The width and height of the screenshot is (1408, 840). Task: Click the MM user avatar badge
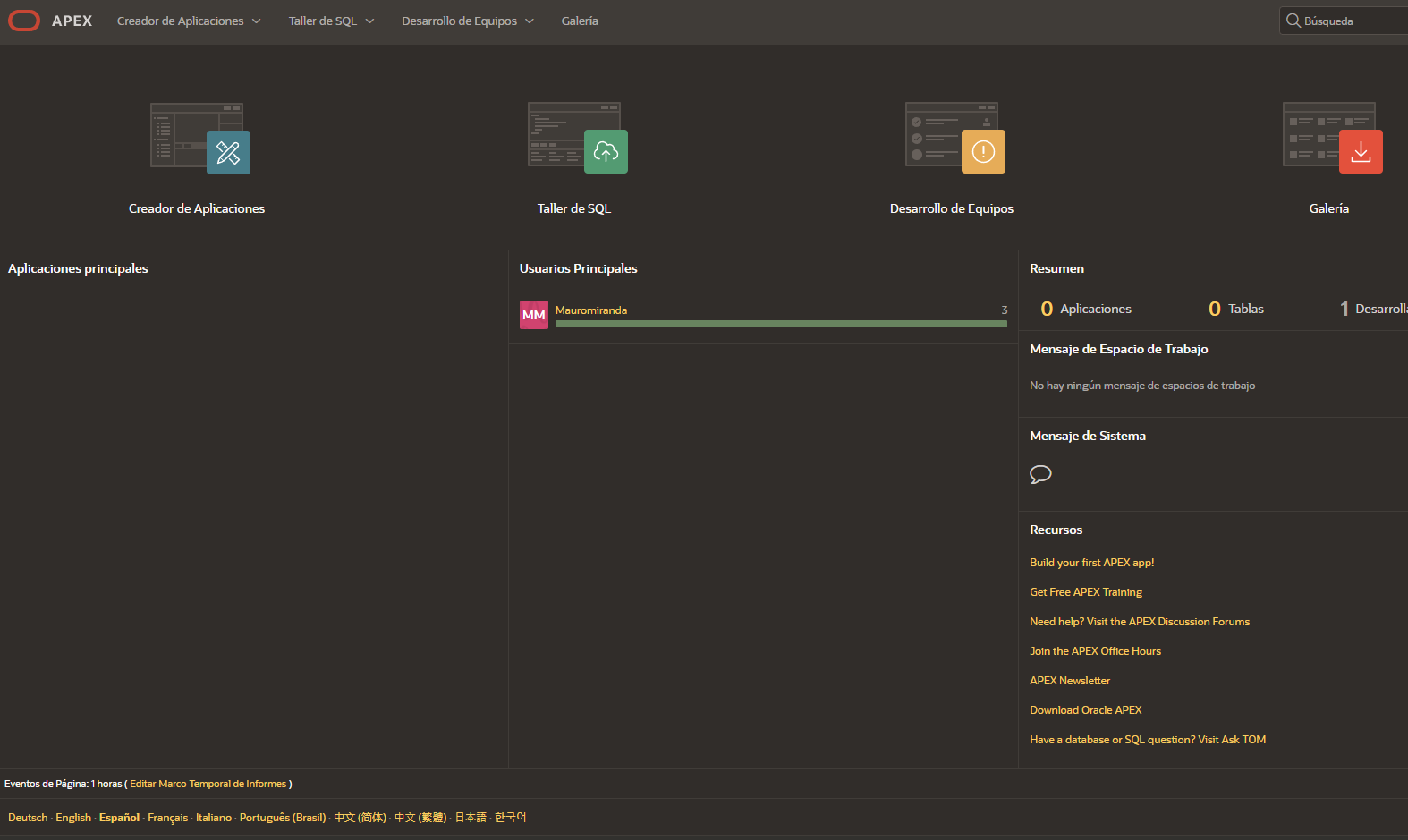pos(534,315)
